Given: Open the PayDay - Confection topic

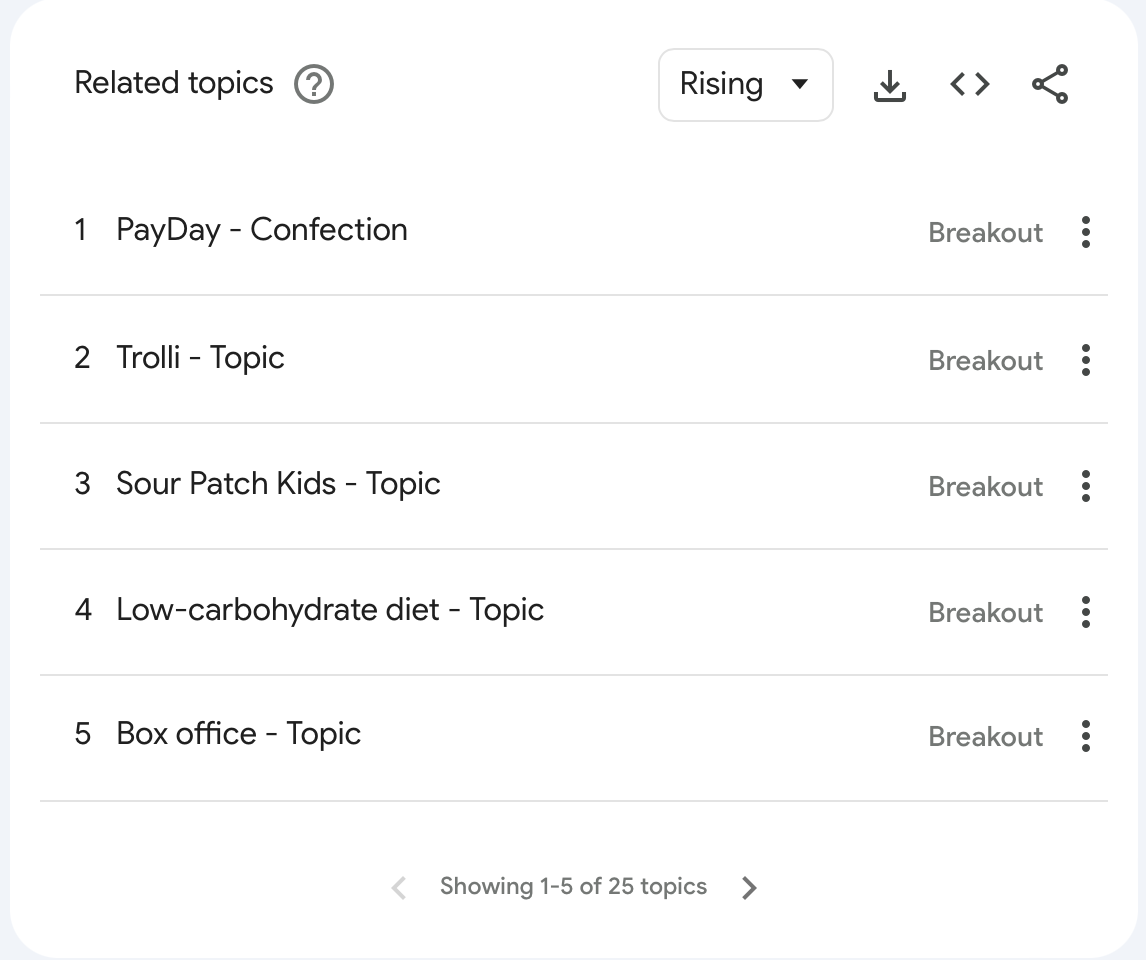Looking at the screenshot, I should coord(262,230).
